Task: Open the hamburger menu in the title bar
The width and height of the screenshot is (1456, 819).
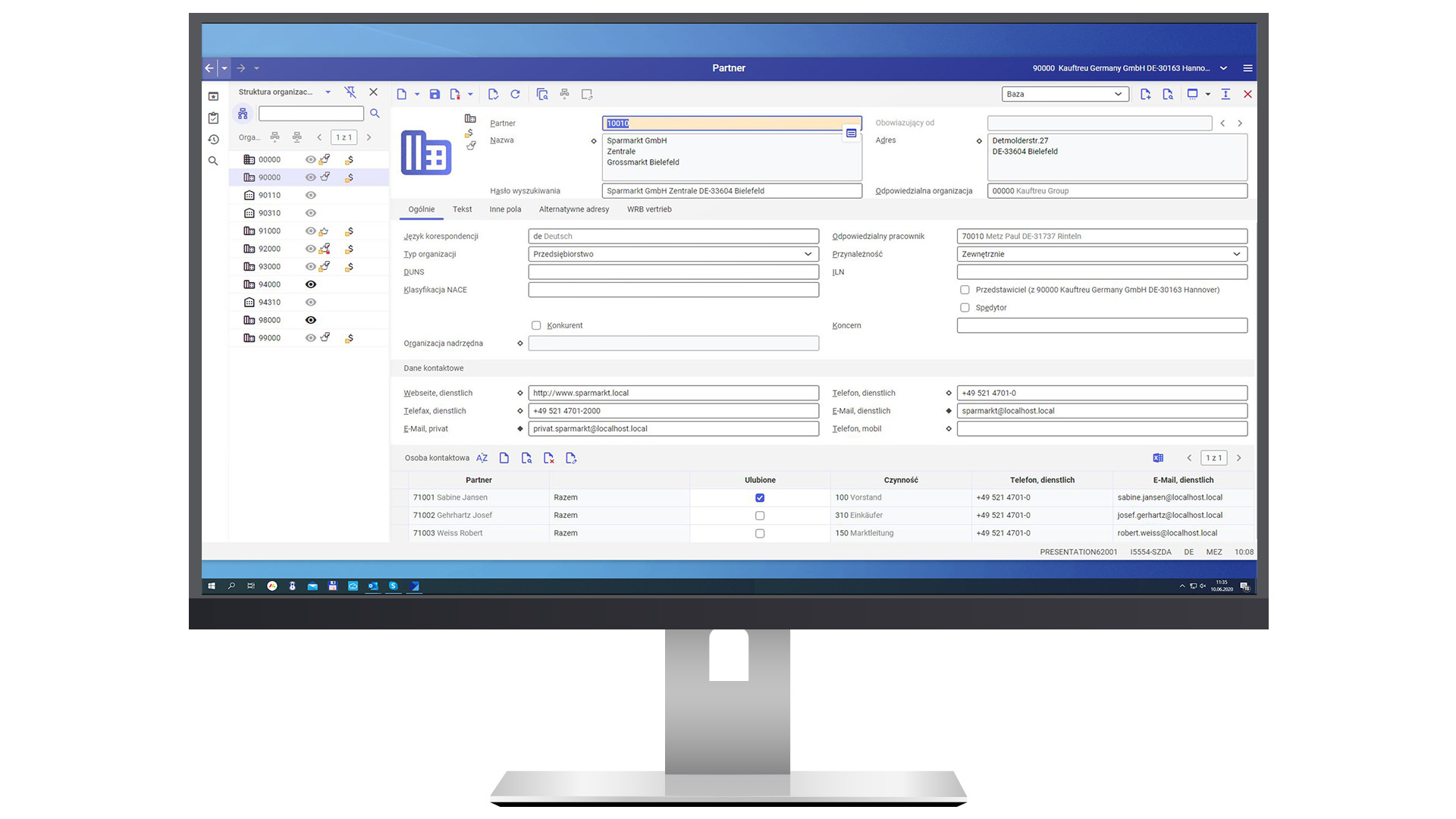Action: pos(1247,68)
